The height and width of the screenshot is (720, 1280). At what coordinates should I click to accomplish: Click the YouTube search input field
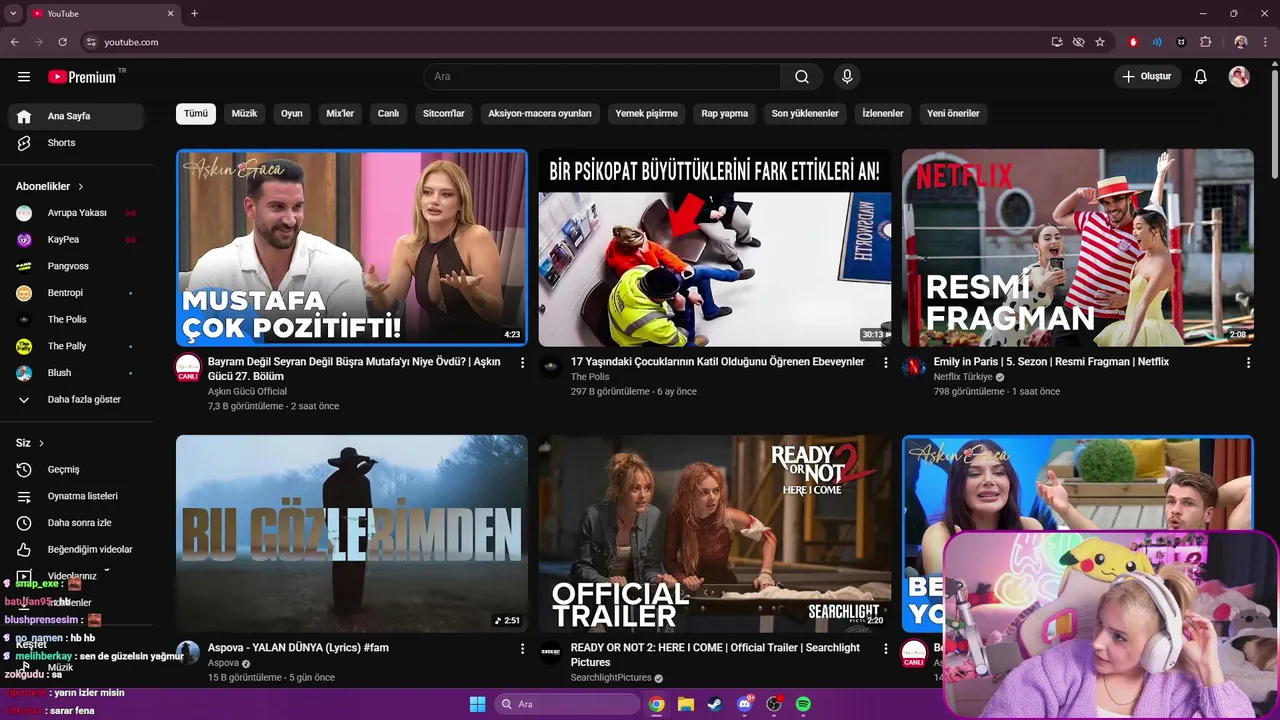pyautogui.click(x=602, y=77)
